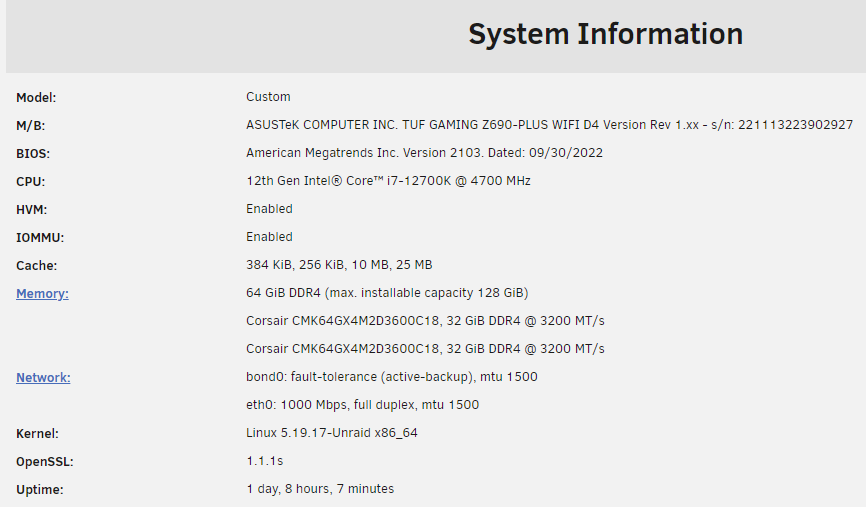Click the Model: label

click(x=36, y=98)
